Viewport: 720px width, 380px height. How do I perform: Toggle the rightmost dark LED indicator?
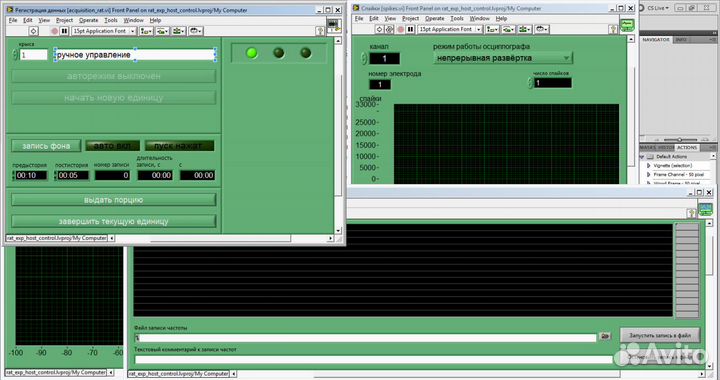[306, 53]
